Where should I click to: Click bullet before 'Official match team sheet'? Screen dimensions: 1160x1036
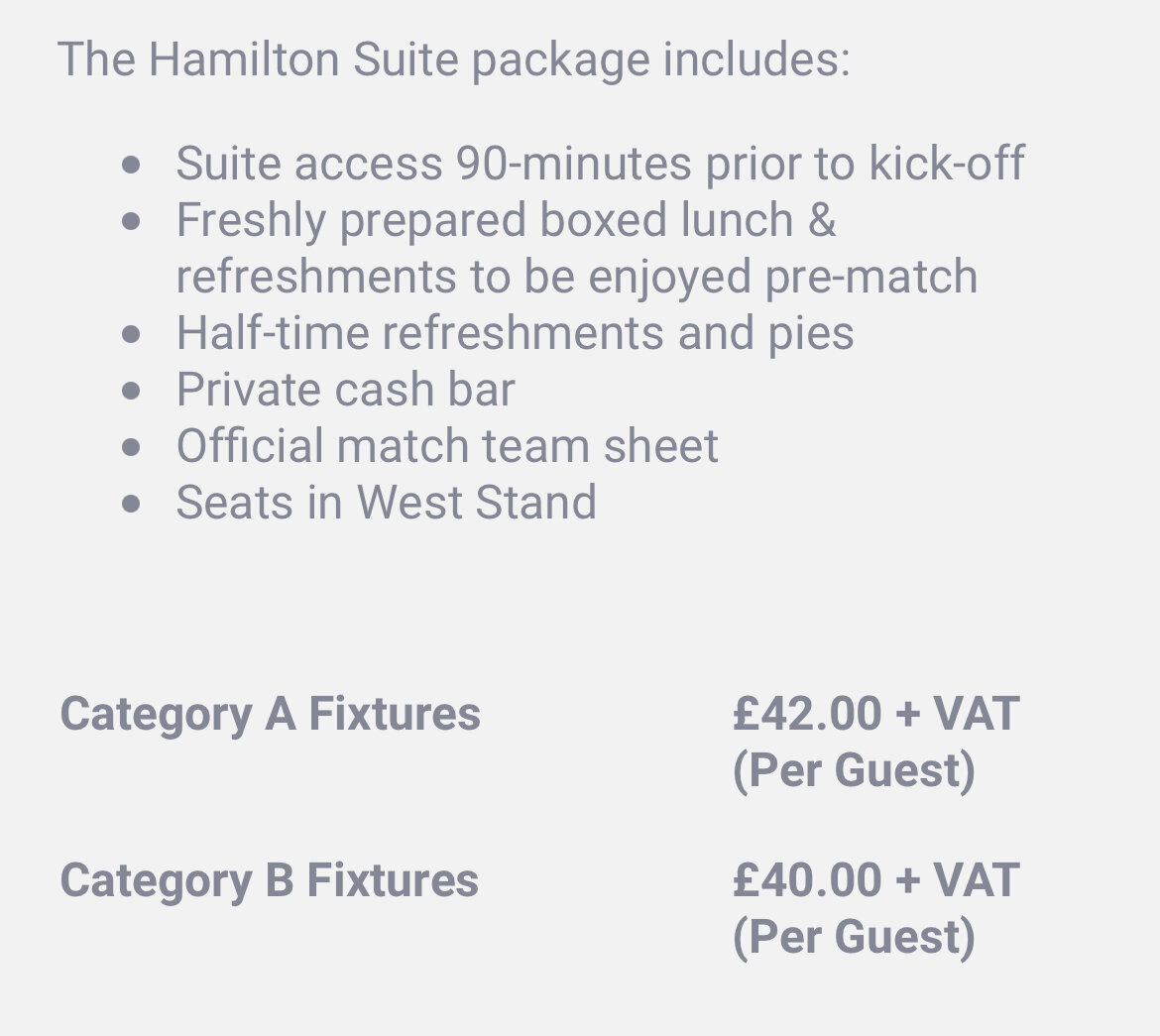(x=131, y=447)
